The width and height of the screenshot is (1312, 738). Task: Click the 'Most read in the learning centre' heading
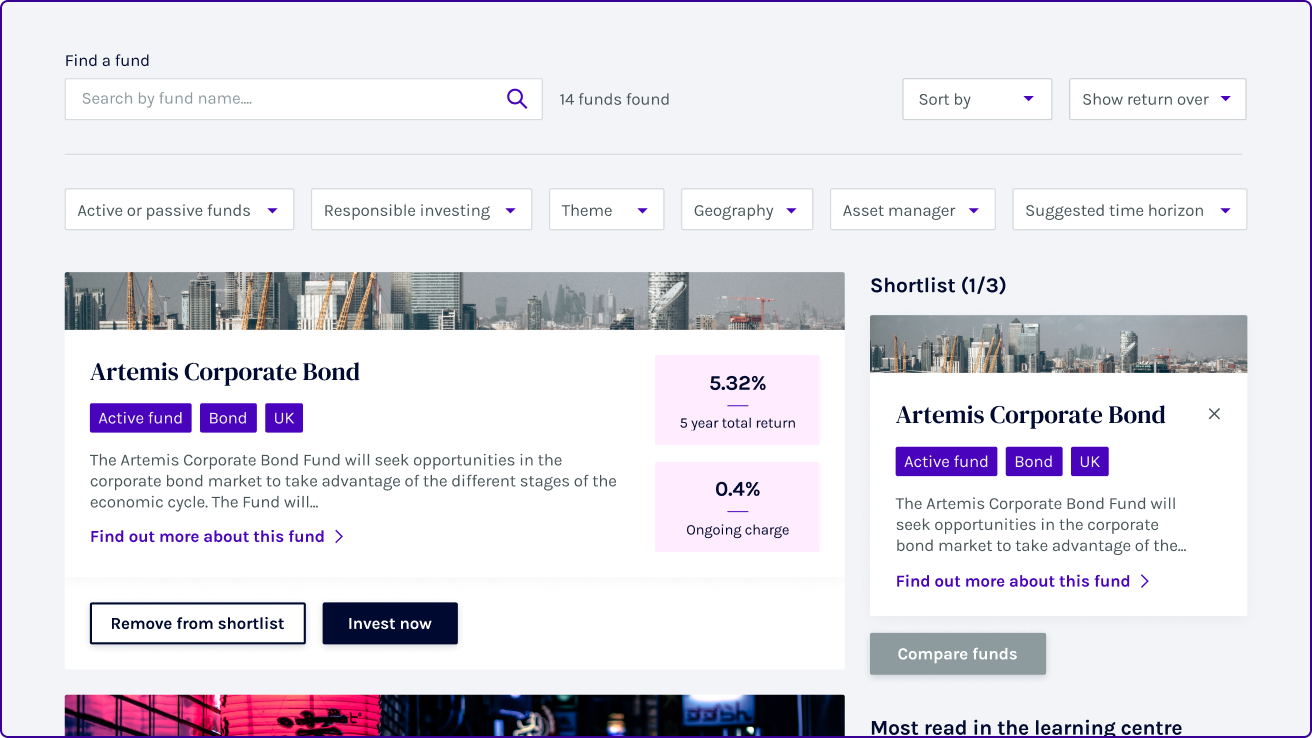click(1026, 727)
